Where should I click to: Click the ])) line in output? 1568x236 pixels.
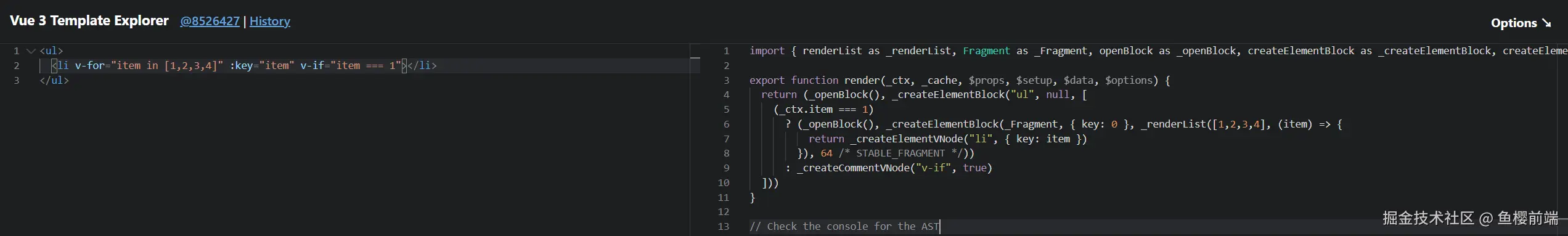(770, 182)
